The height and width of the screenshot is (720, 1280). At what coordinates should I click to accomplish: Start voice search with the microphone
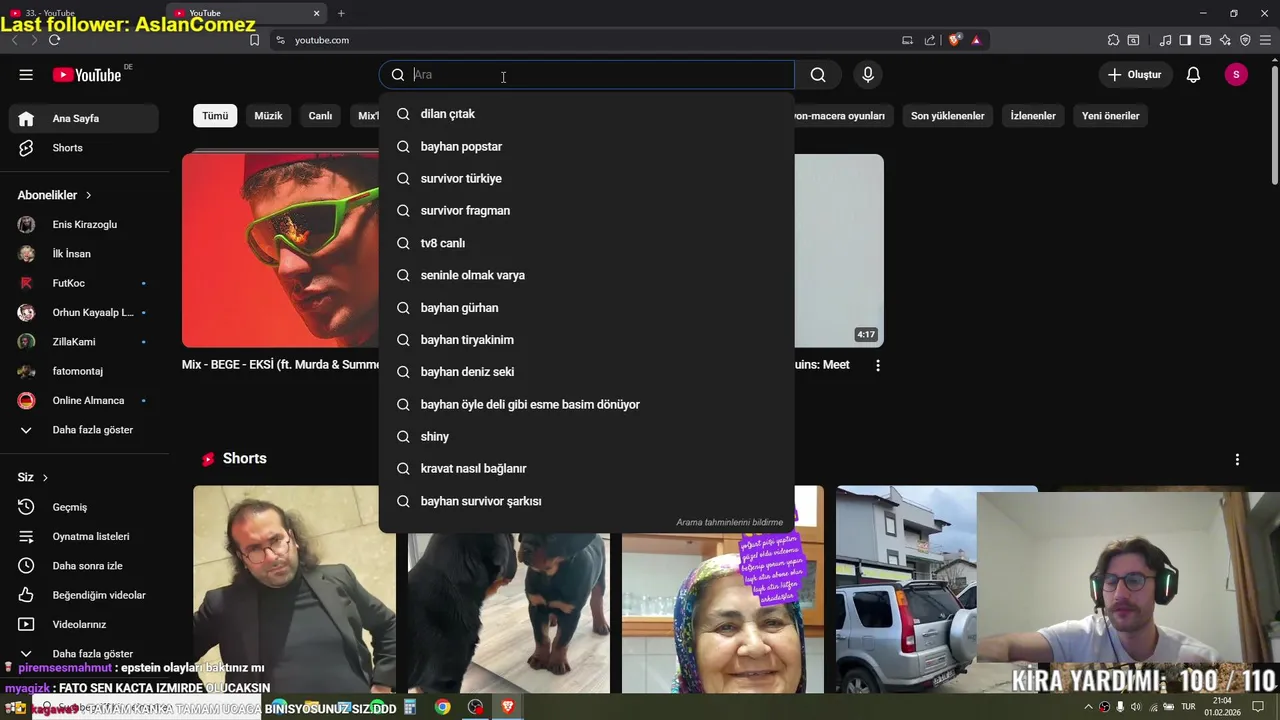pos(868,75)
